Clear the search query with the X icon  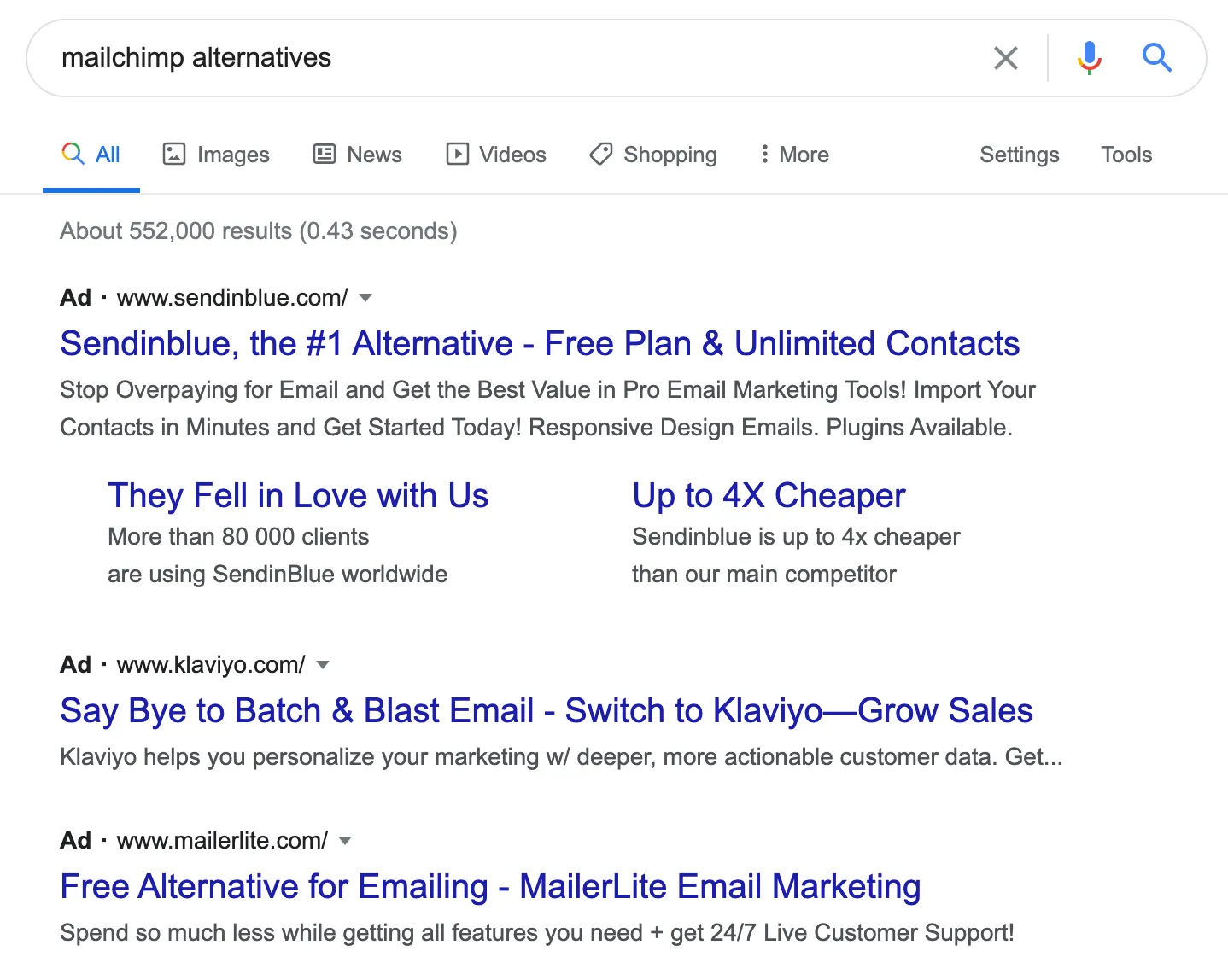[x=1006, y=57]
